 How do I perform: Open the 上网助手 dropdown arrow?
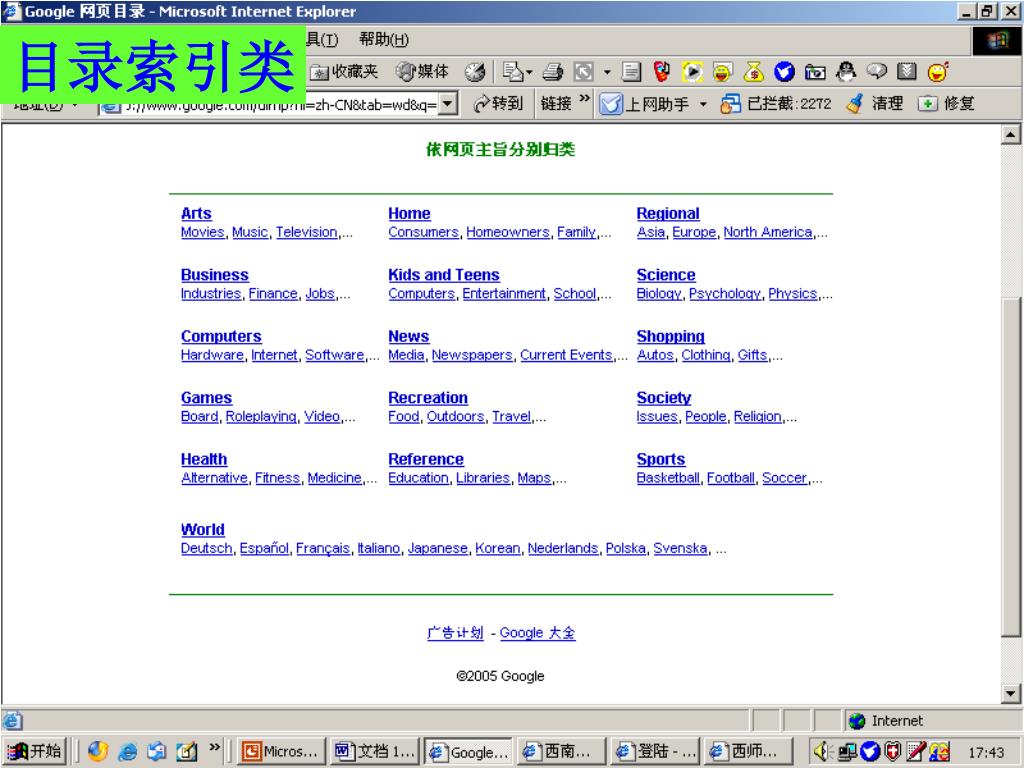(x=703, y=104)
